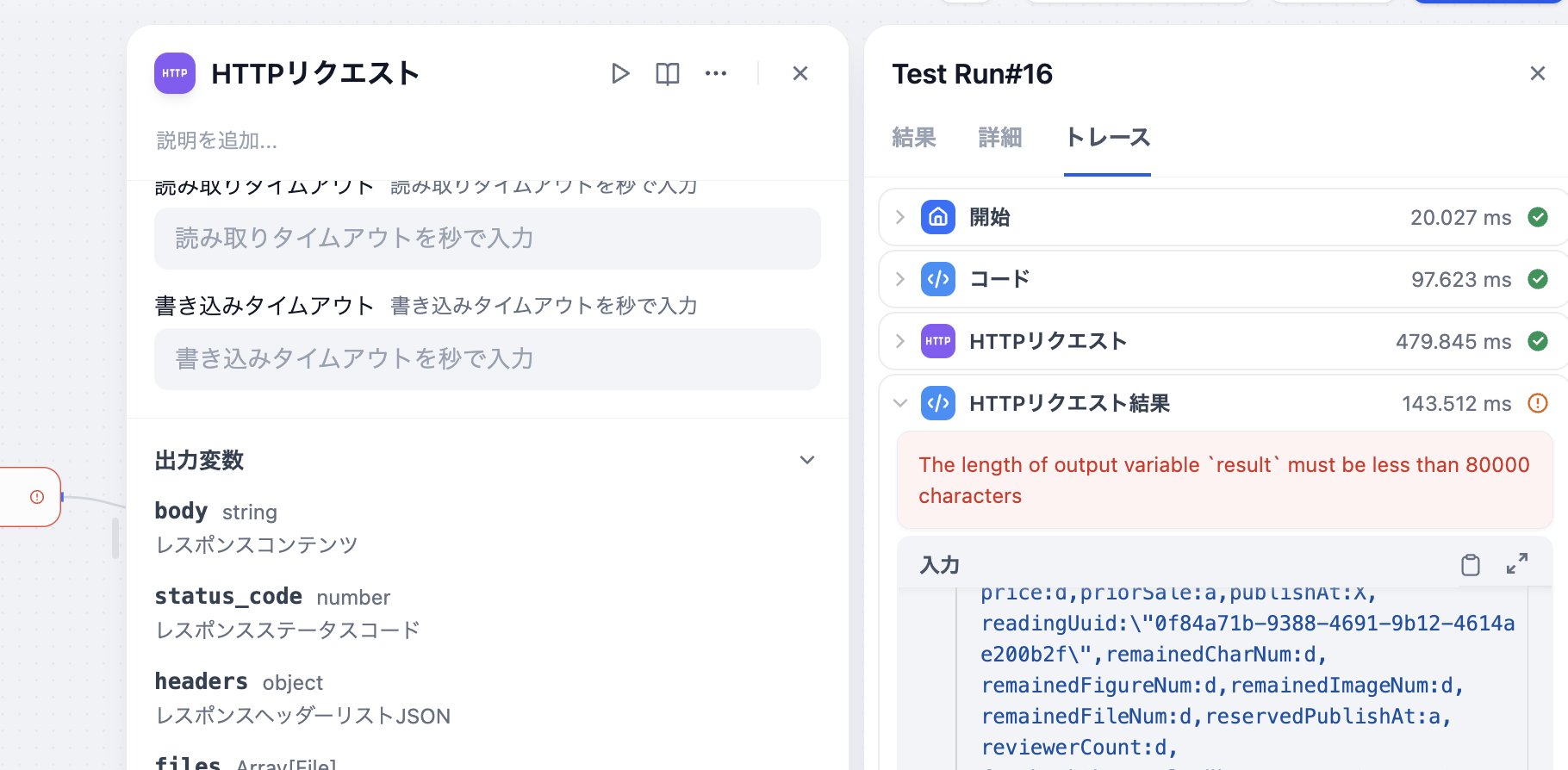The image size is (1568, 770).
Task: Open the HTTP node more options menu
Action: tap(716, 74)
